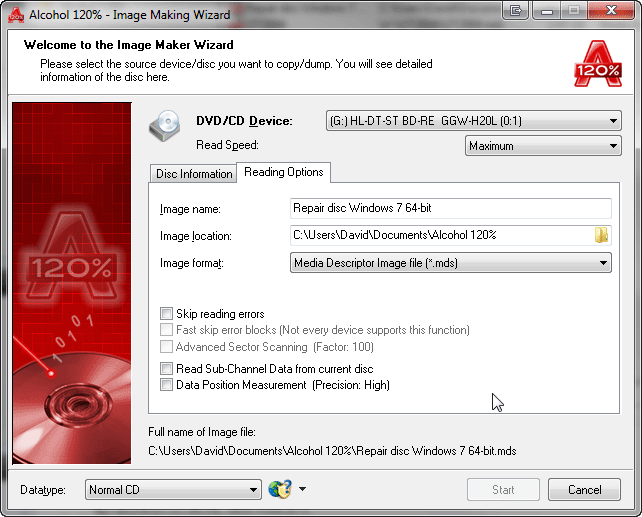Open the Datatype Normal CD dropdown
The width and height of the screenshot is (642, 517).
[173, 490]
